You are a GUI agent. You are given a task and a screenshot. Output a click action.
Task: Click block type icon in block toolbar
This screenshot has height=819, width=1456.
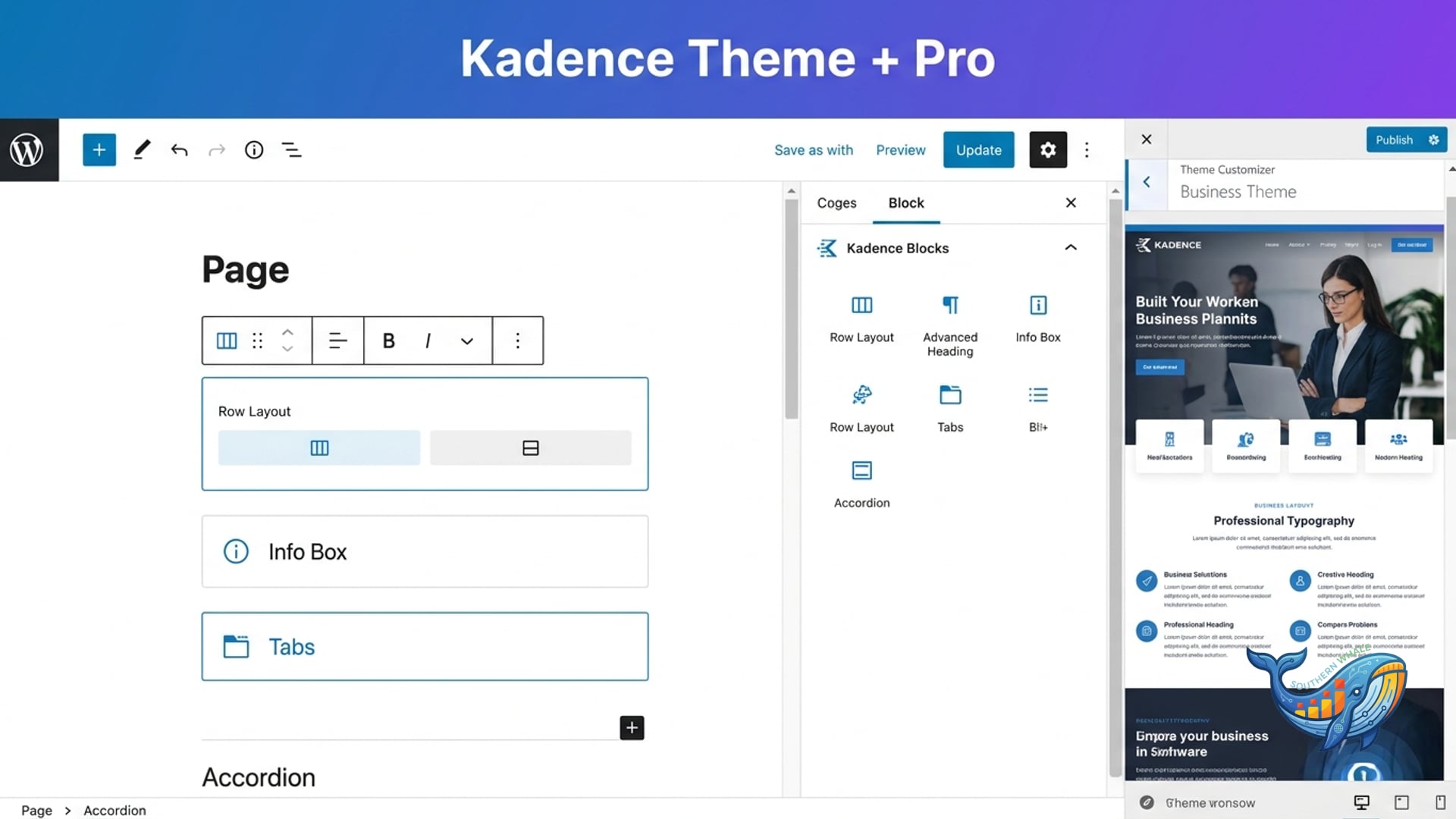[x=227, y=340]
